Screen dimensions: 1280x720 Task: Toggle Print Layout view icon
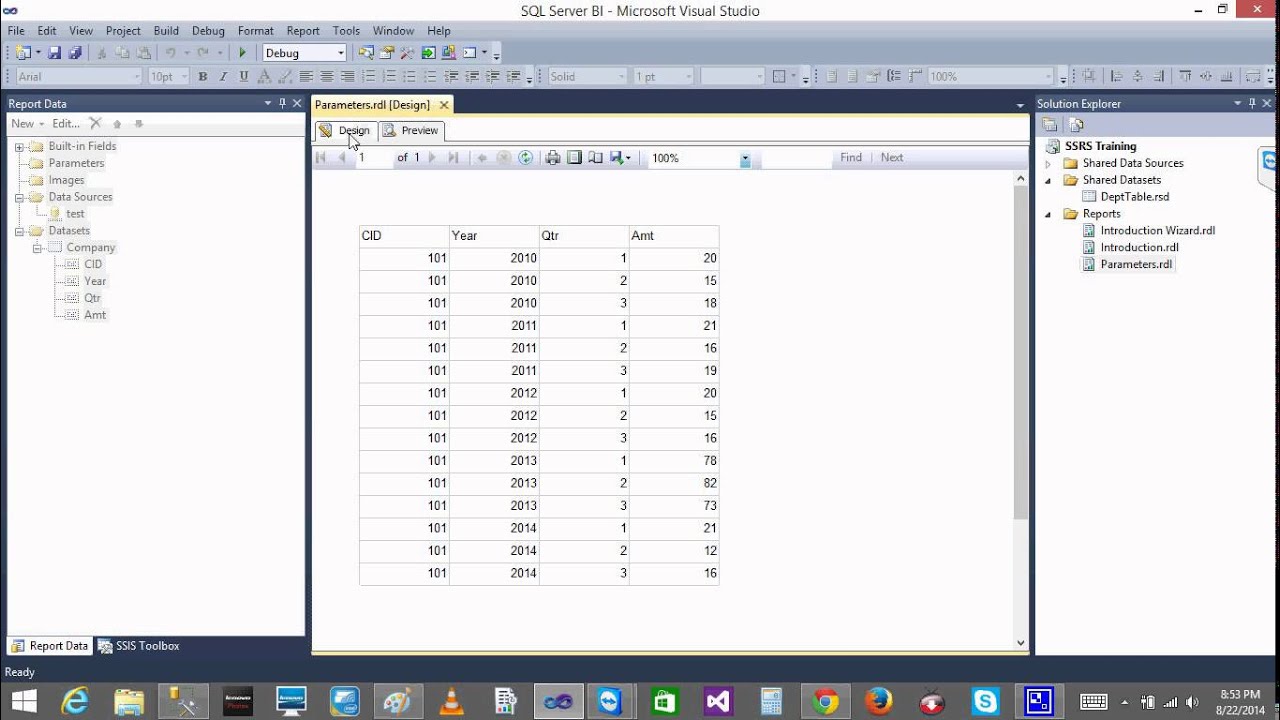pyautogui.click(x=574, y=158)
